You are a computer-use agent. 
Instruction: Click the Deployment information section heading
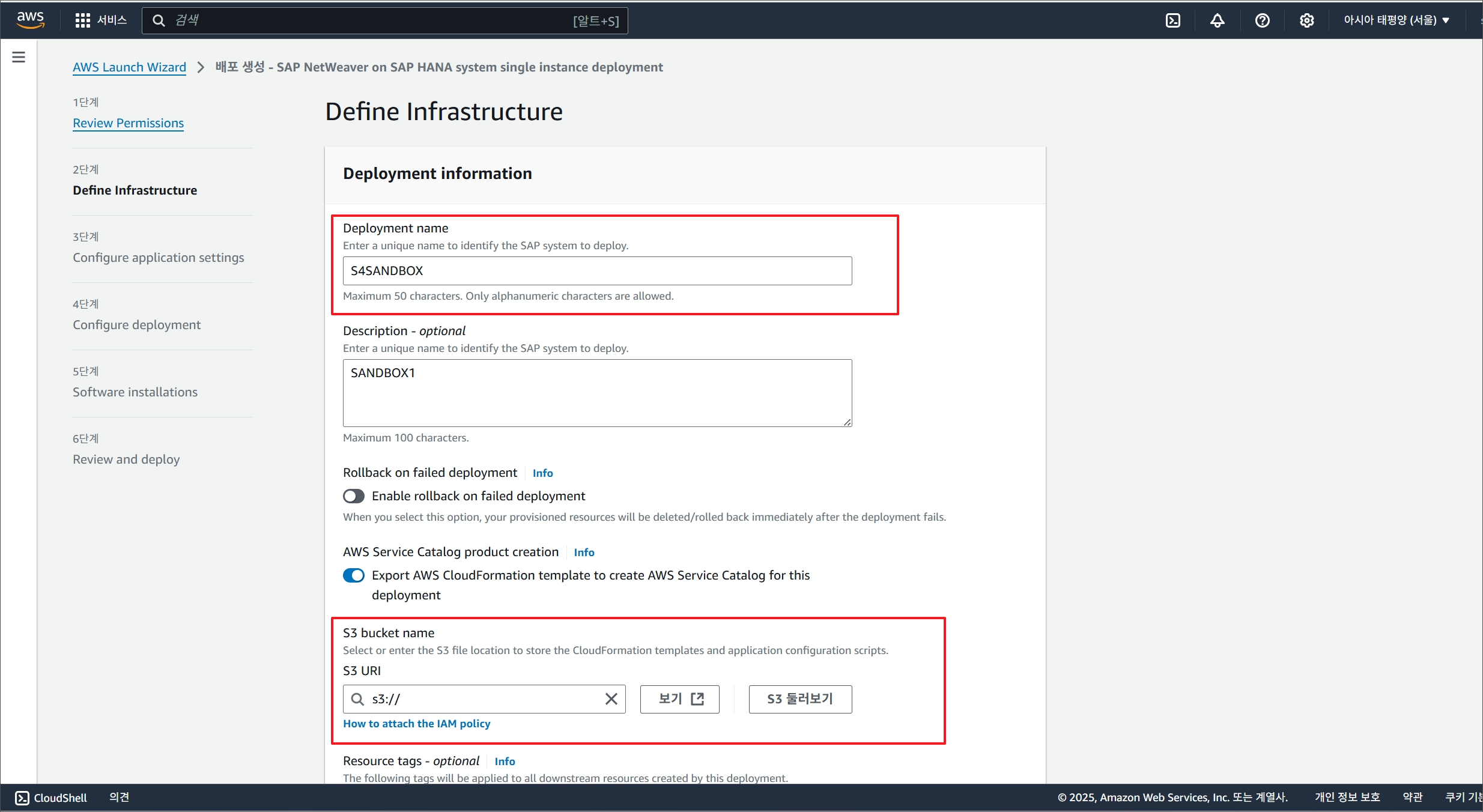click(437, 174)
